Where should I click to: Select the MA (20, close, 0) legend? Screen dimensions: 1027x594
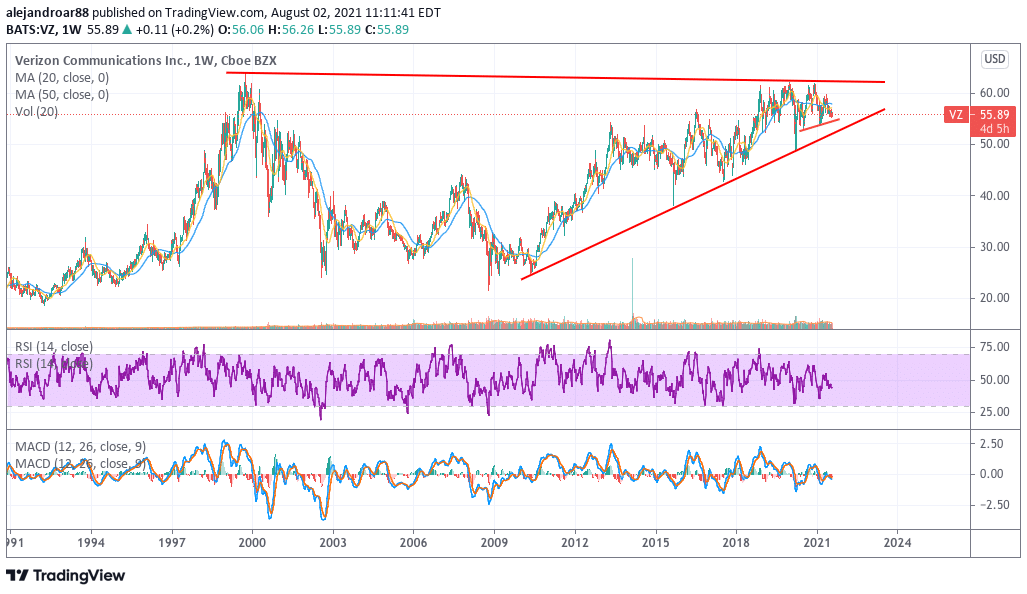point(62,77)
